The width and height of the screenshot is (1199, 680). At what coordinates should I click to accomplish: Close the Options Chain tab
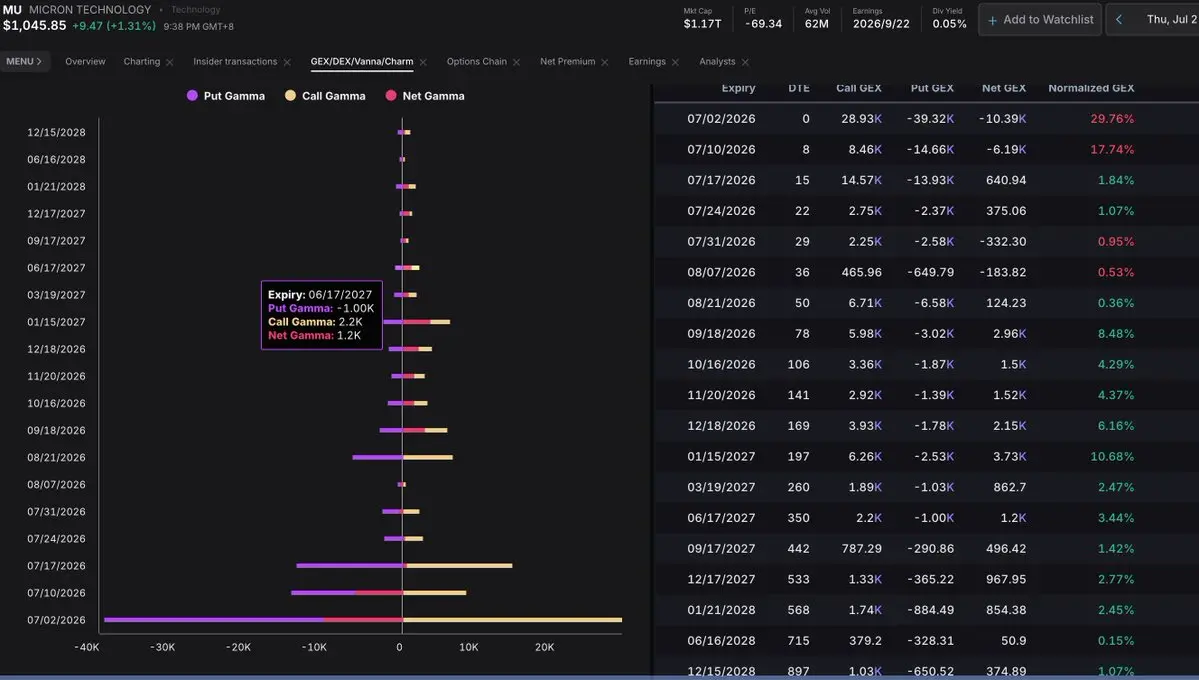pyautogui.click(x=516, y=62)
